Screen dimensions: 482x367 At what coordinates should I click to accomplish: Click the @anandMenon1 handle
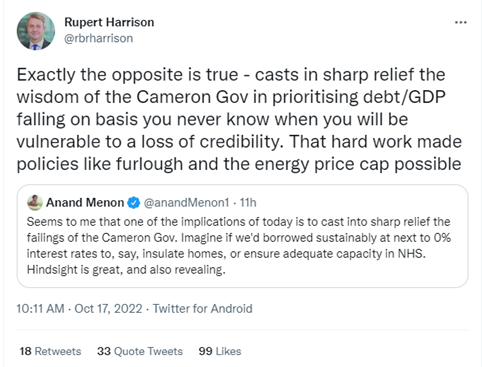tap(186, 202)
